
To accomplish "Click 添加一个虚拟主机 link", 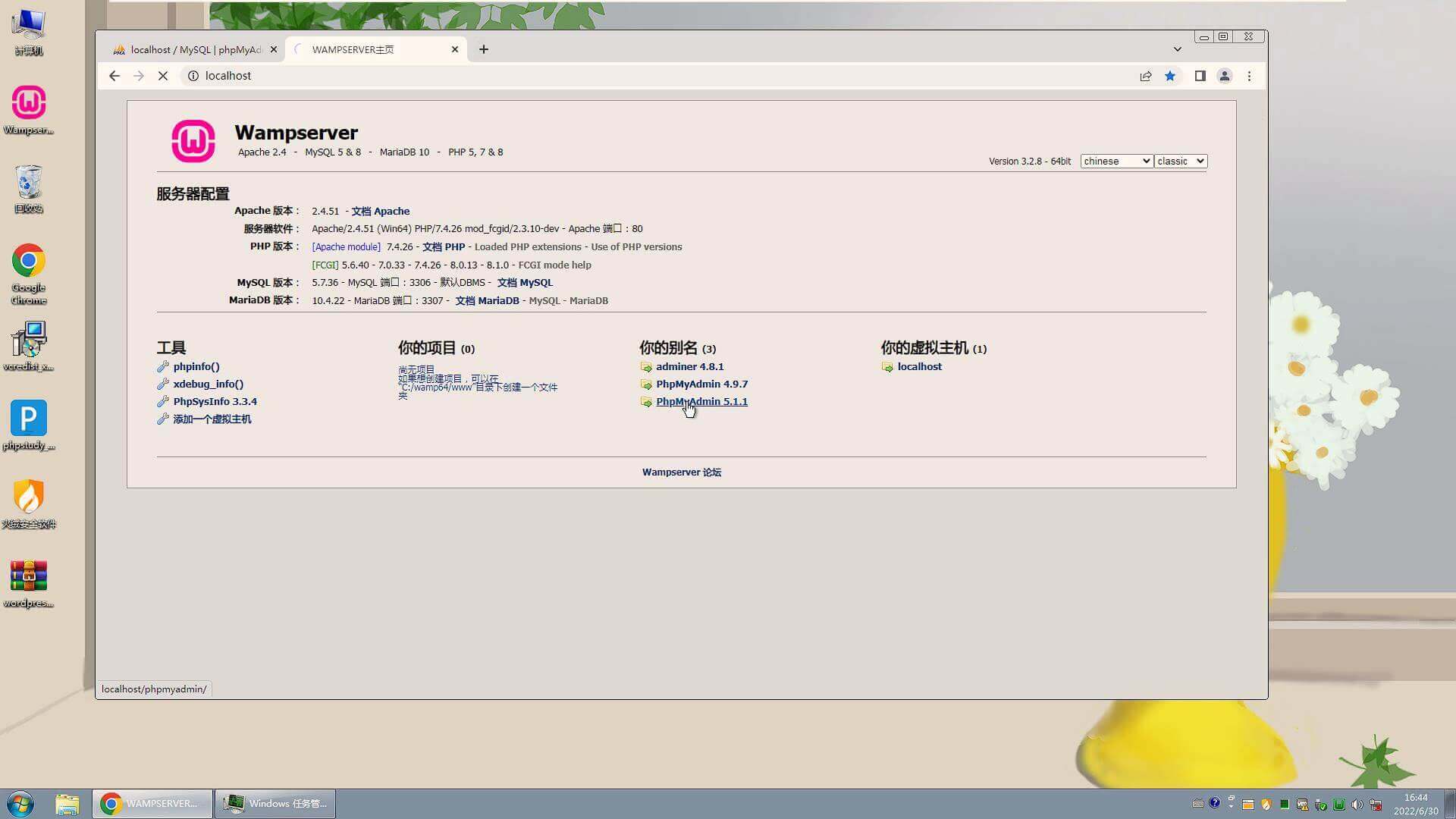I will pyautogui.click(x=212, y=419).
